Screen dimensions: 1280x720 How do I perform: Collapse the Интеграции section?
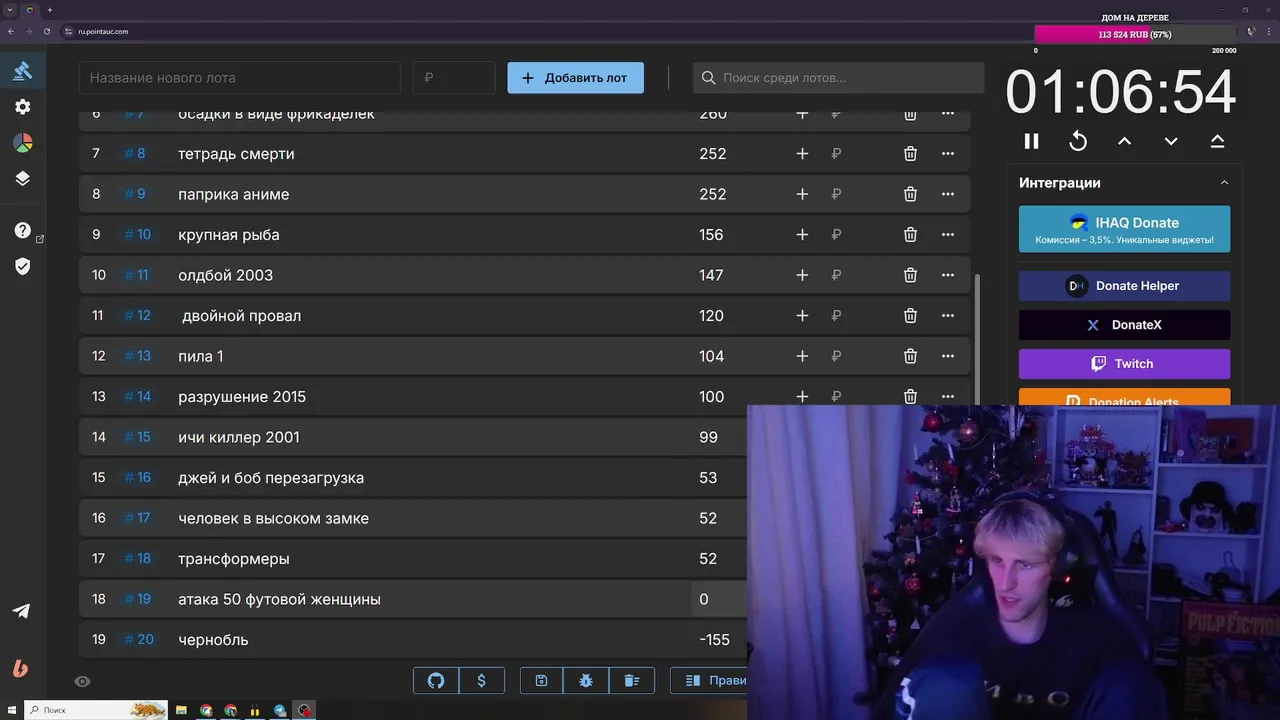point(1224,183)
